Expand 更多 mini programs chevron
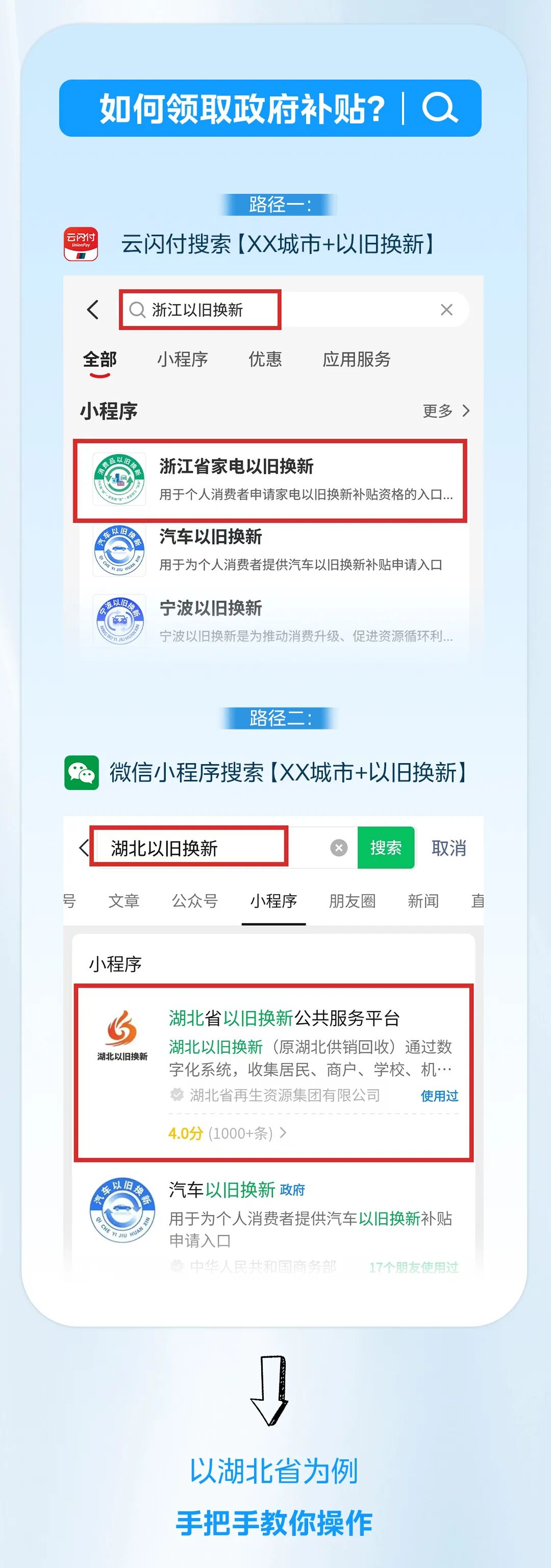Viewport: 551px width, 1568px height. point(466,411)
